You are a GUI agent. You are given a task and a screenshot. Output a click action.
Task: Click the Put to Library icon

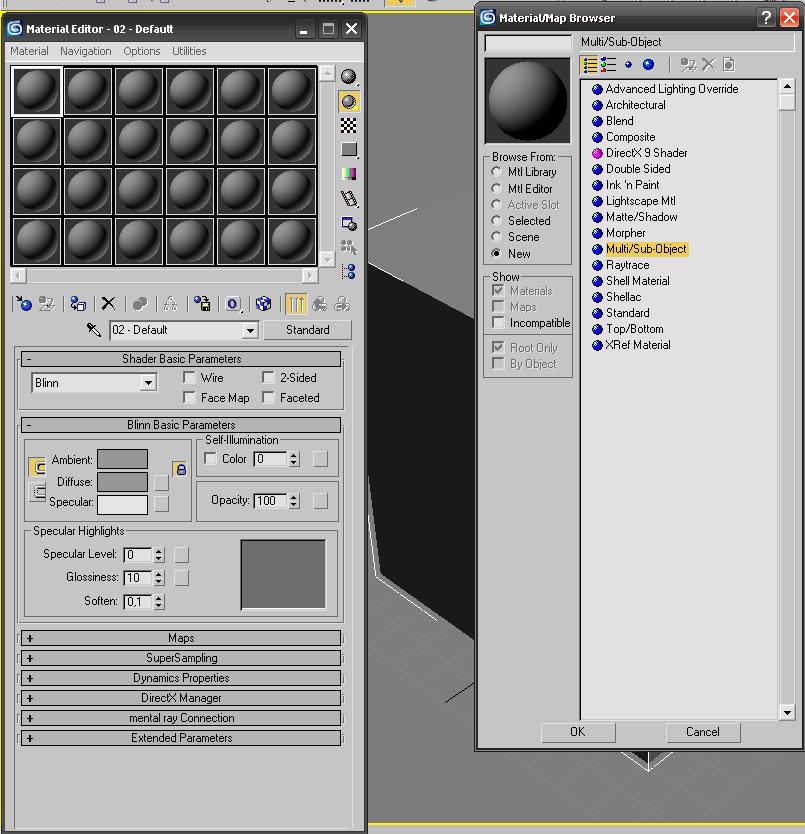click(202, 304)
